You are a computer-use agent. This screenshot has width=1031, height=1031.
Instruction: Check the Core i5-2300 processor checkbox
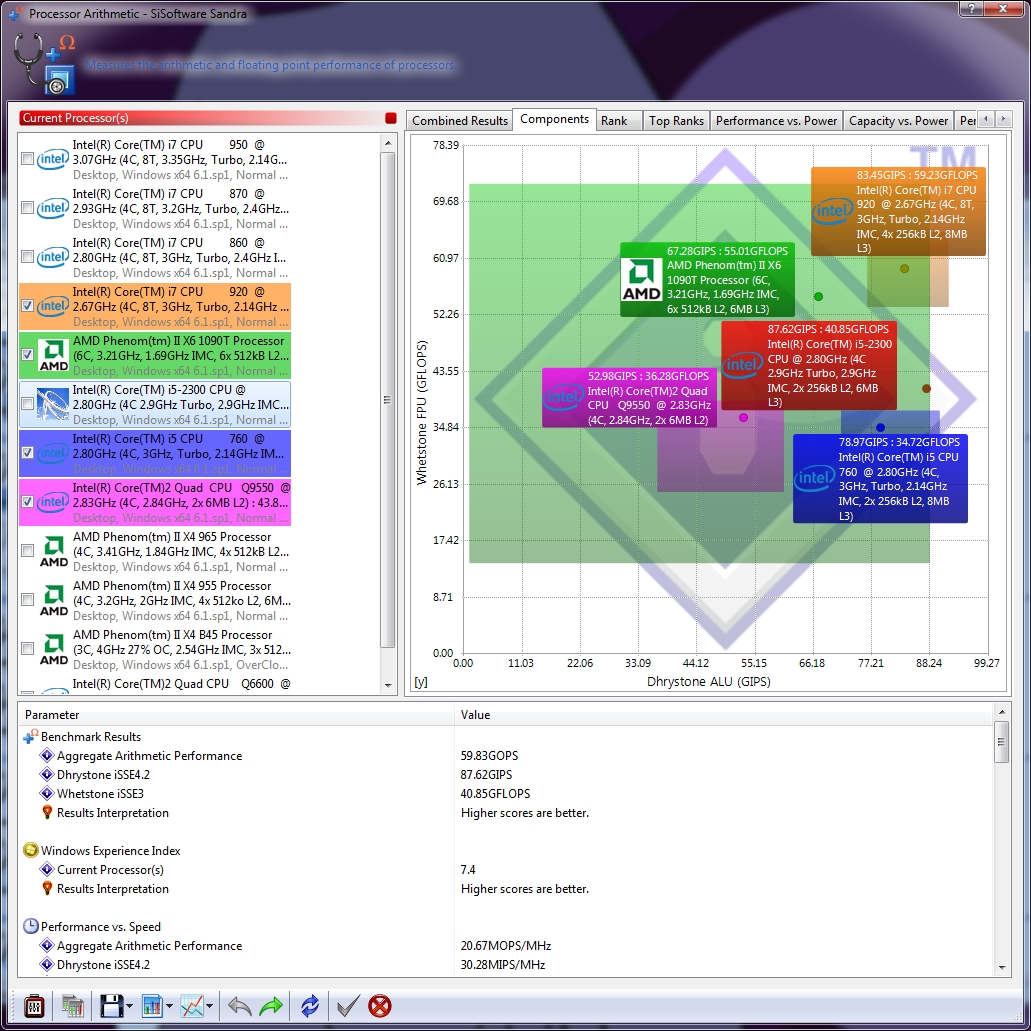tap(27, 404)
